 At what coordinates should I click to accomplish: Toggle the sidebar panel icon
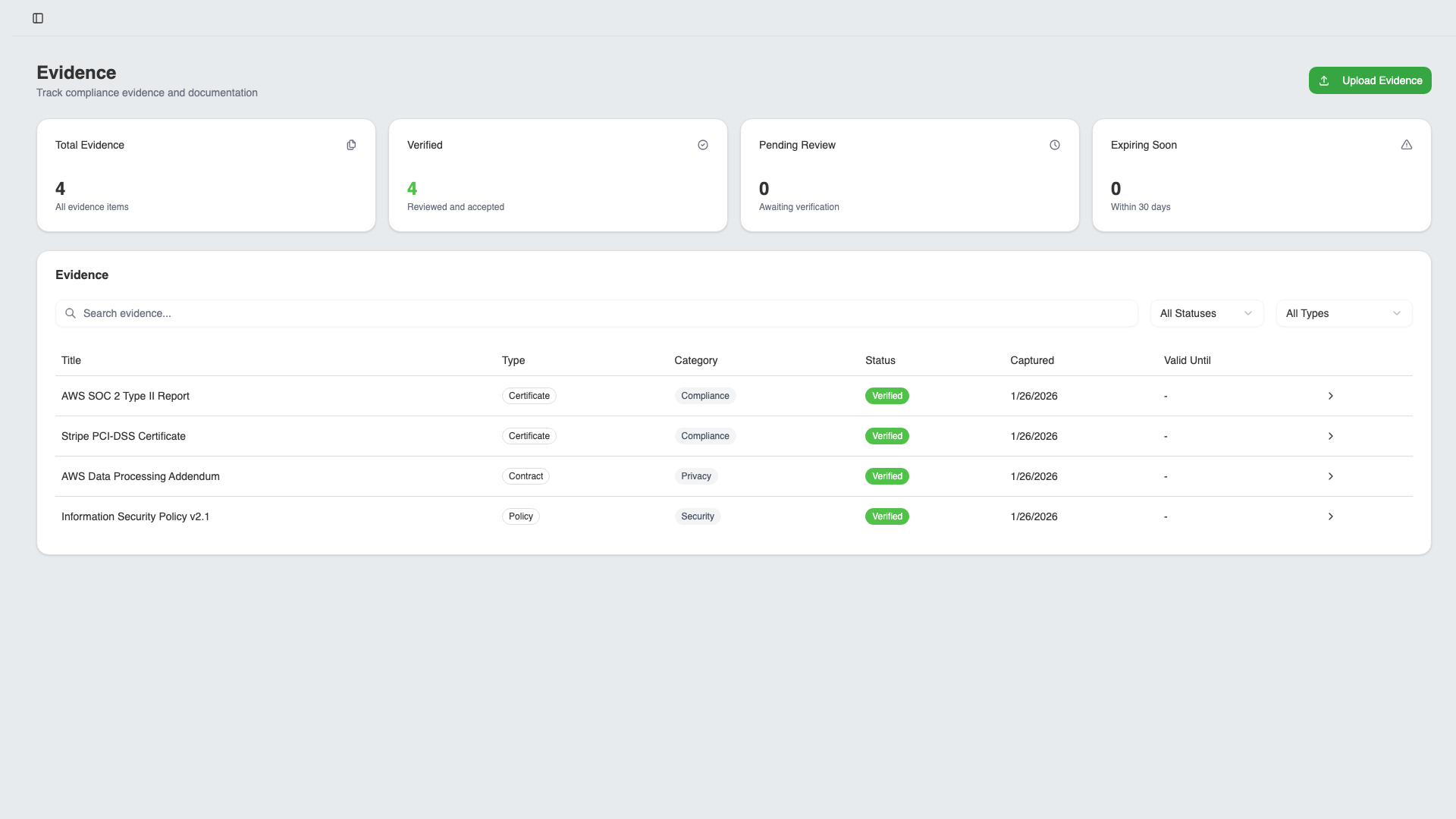click(x=38, y=18)
